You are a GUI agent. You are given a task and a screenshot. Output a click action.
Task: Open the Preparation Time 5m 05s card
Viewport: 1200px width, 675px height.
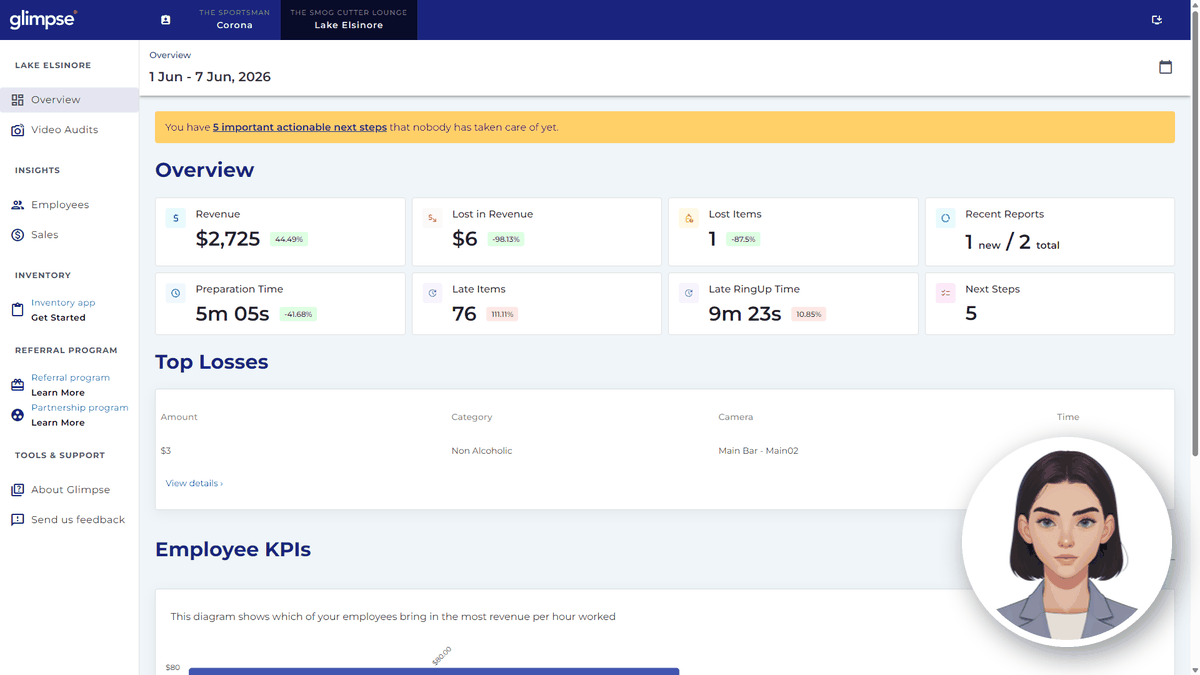point(280,303)
